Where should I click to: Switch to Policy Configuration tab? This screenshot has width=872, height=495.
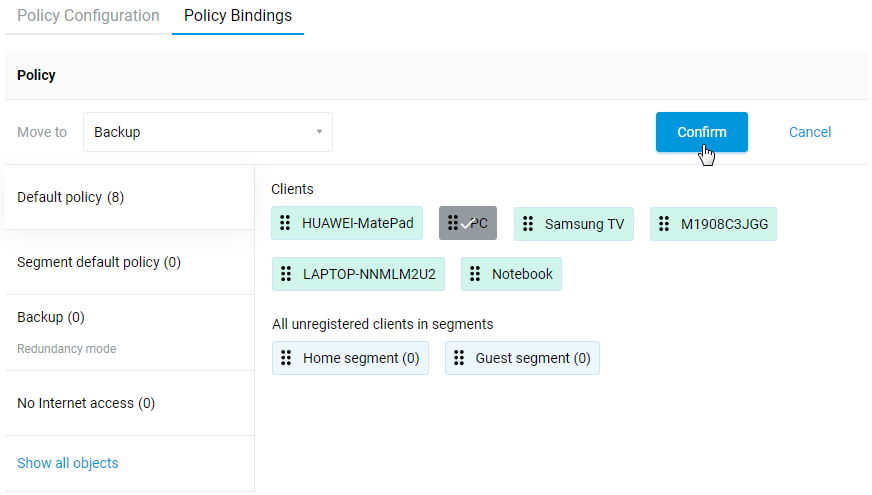click(88, 16)
